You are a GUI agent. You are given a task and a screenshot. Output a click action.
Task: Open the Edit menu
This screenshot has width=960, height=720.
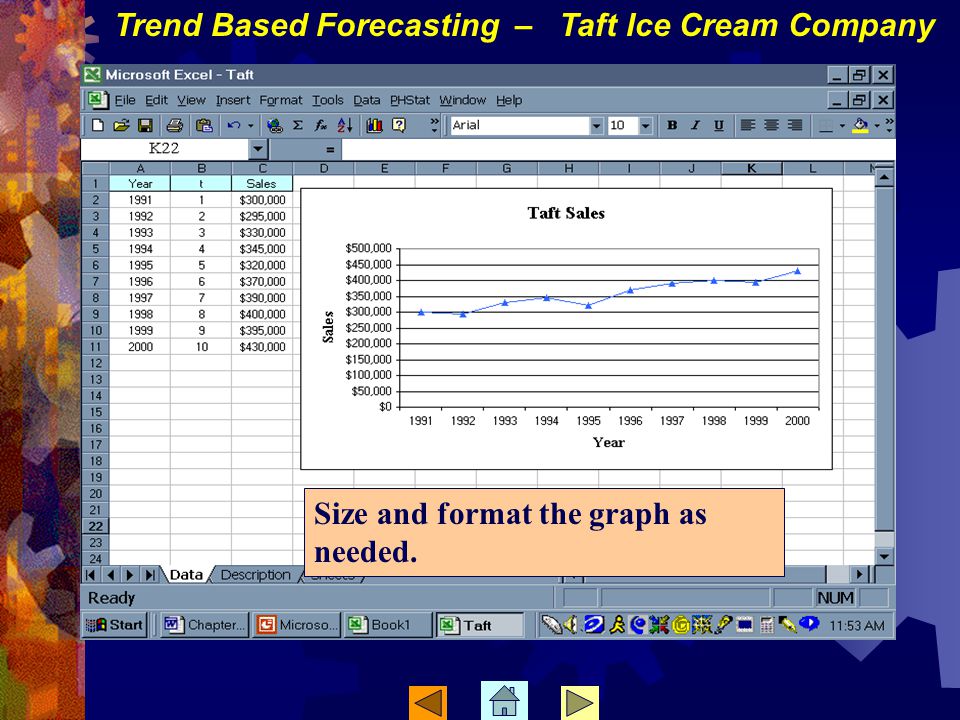156,100
